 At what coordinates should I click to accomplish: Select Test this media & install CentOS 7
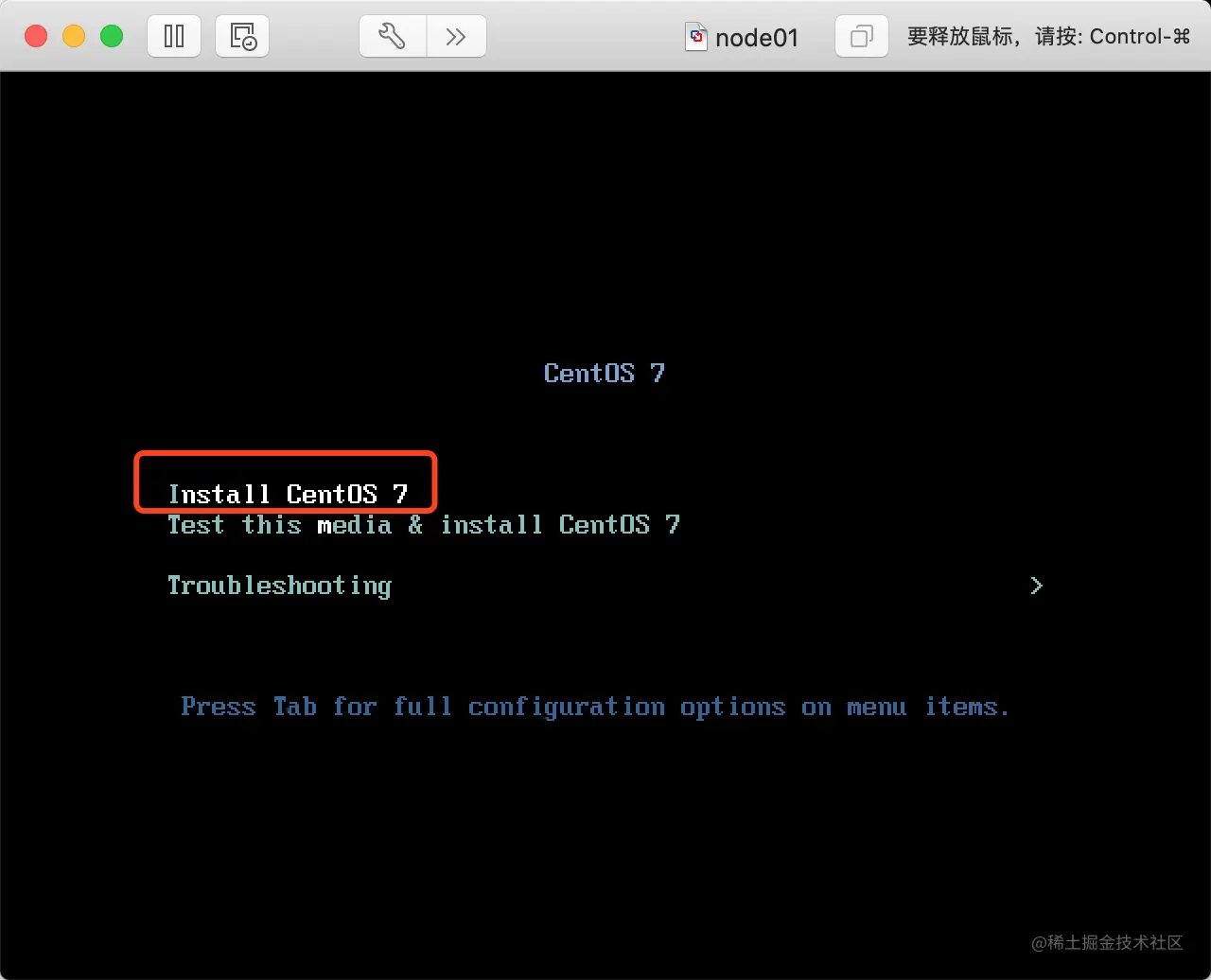coord(424,524)
